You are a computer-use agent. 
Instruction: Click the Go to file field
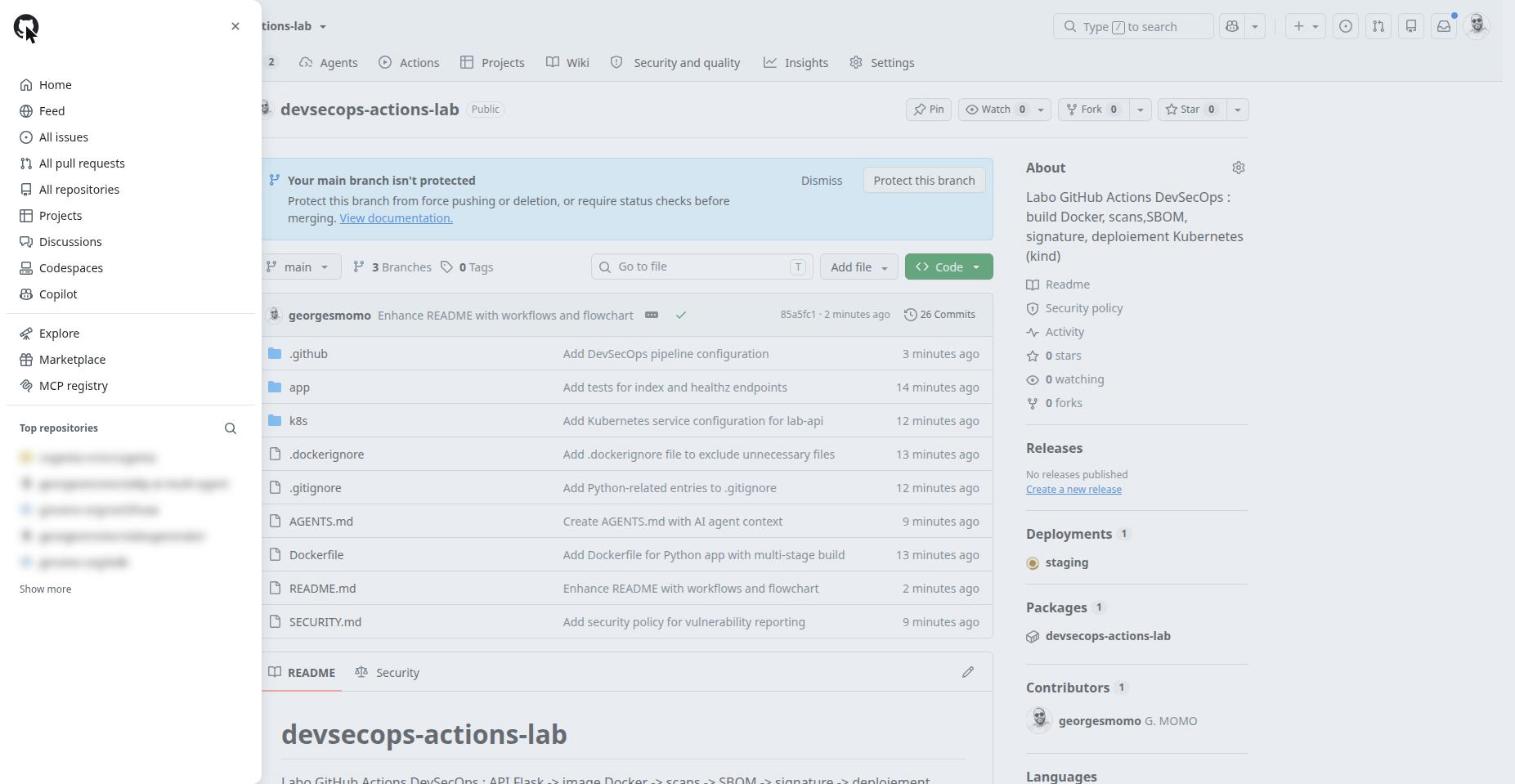[x=702, y=267]
